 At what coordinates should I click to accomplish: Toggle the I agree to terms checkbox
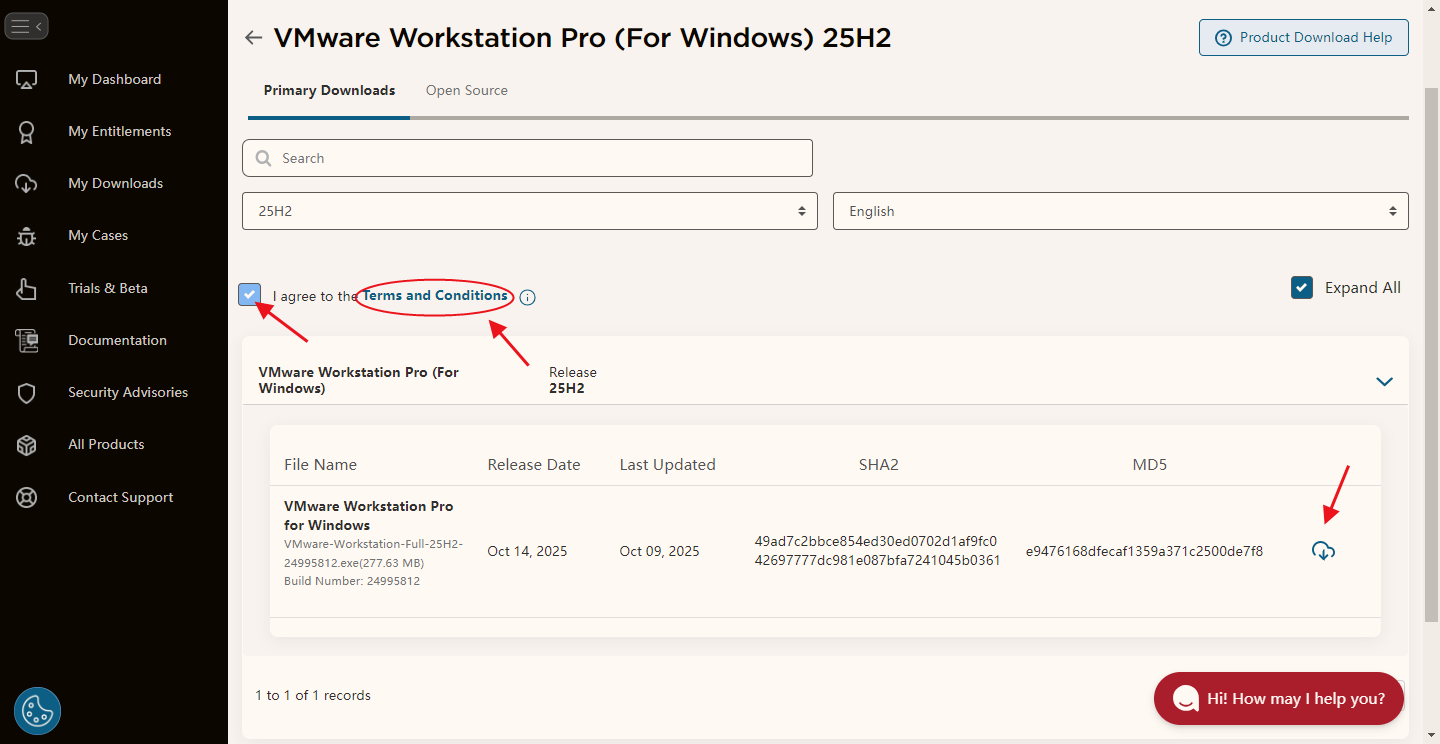(250, 295)
